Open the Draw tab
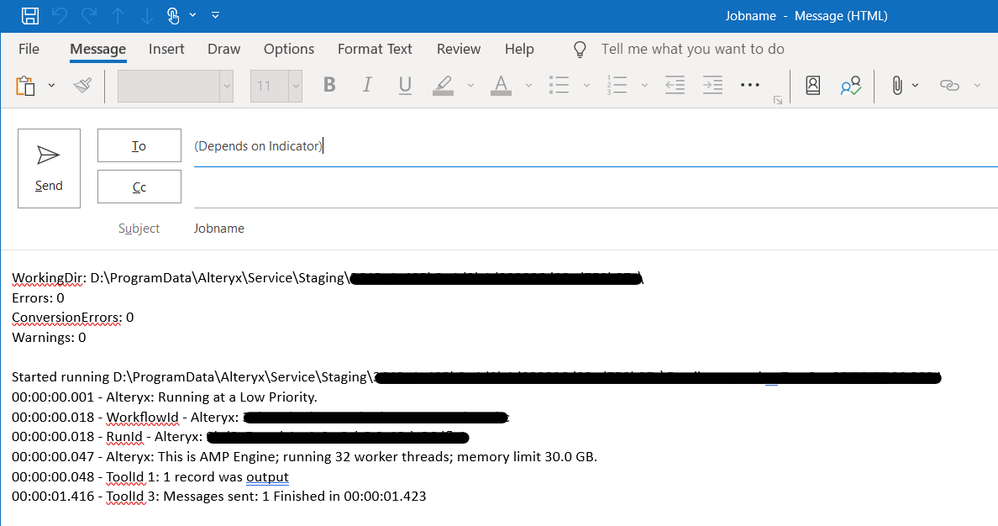 tap(224, 49)
